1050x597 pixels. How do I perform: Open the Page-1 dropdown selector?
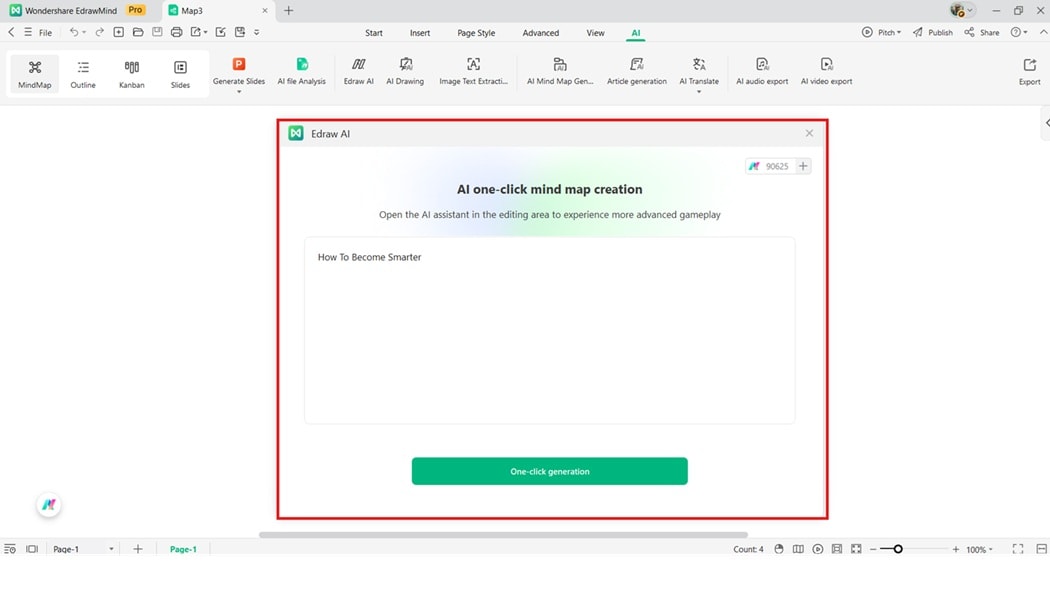pos(110,548)
